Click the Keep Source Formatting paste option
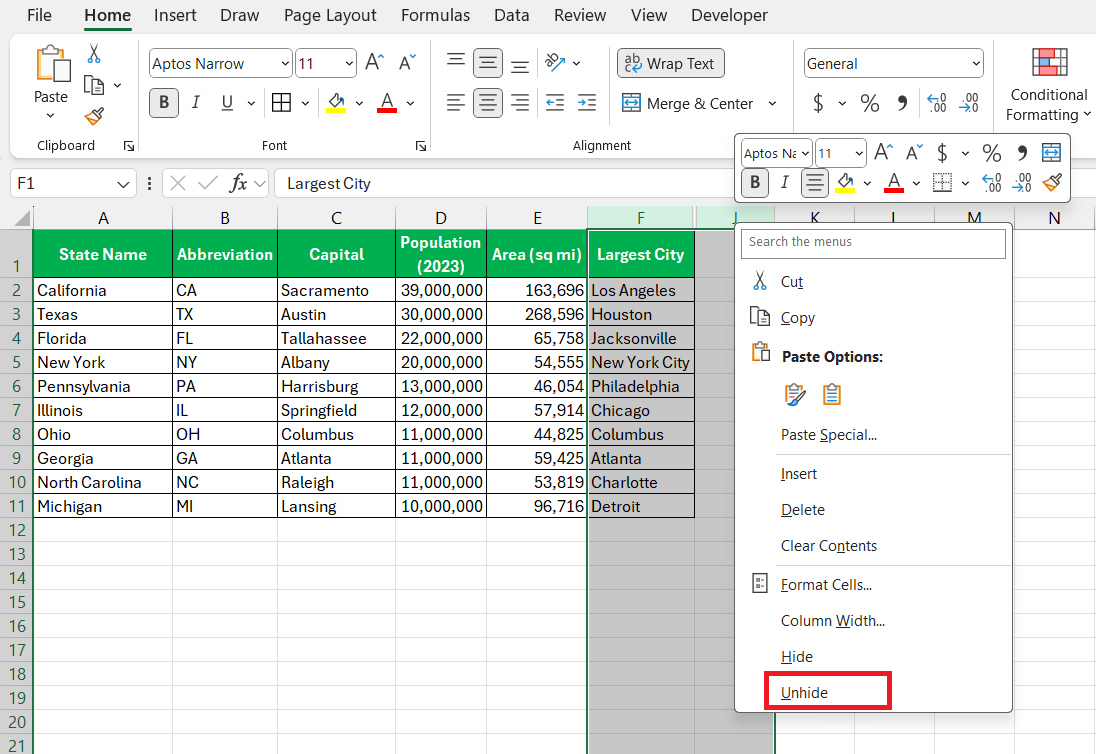This screenshot has height=754, width=1096. 795,395
